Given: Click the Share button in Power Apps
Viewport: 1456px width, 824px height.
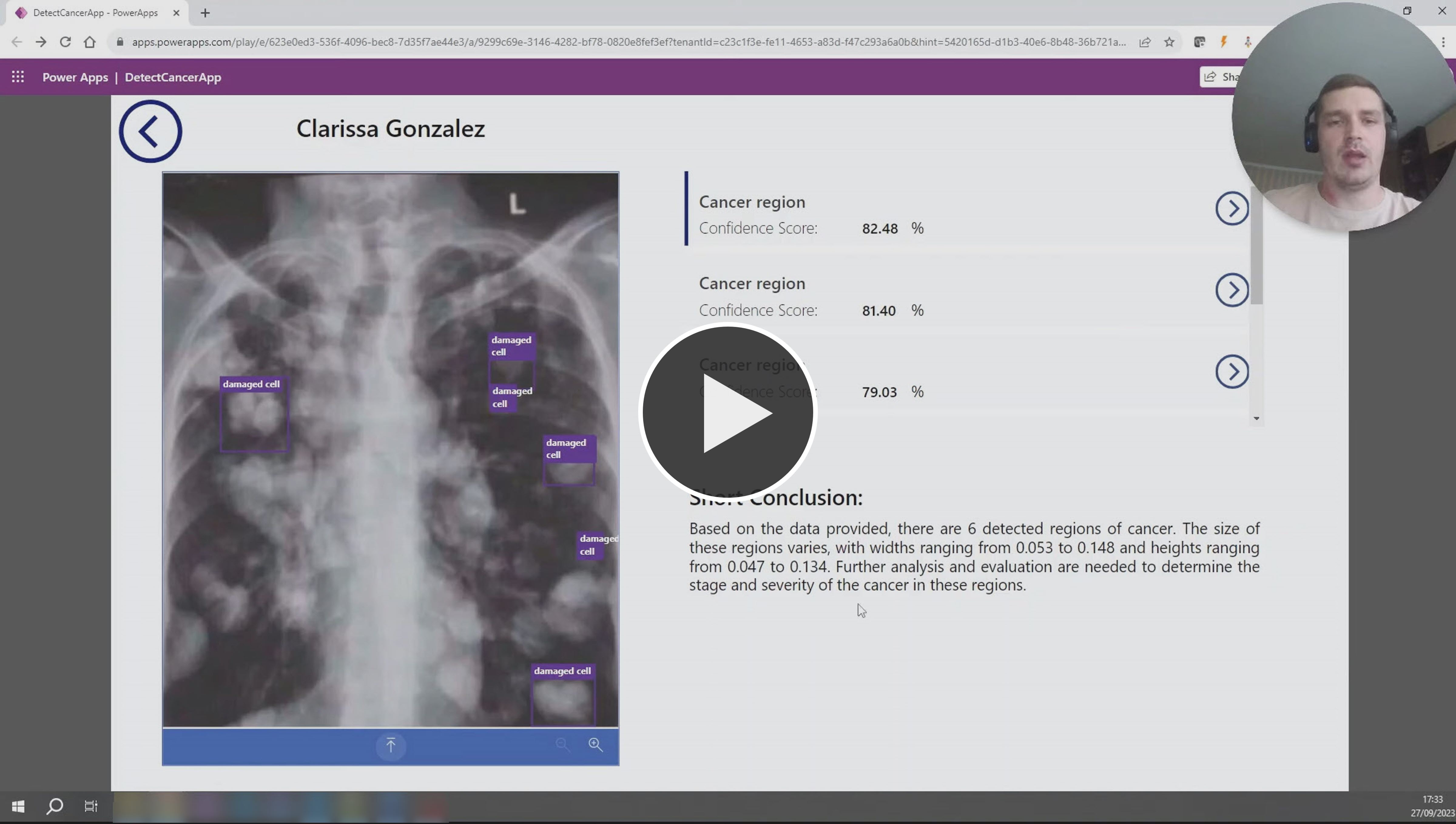Looking at the screenshot, I should 1224,77.
